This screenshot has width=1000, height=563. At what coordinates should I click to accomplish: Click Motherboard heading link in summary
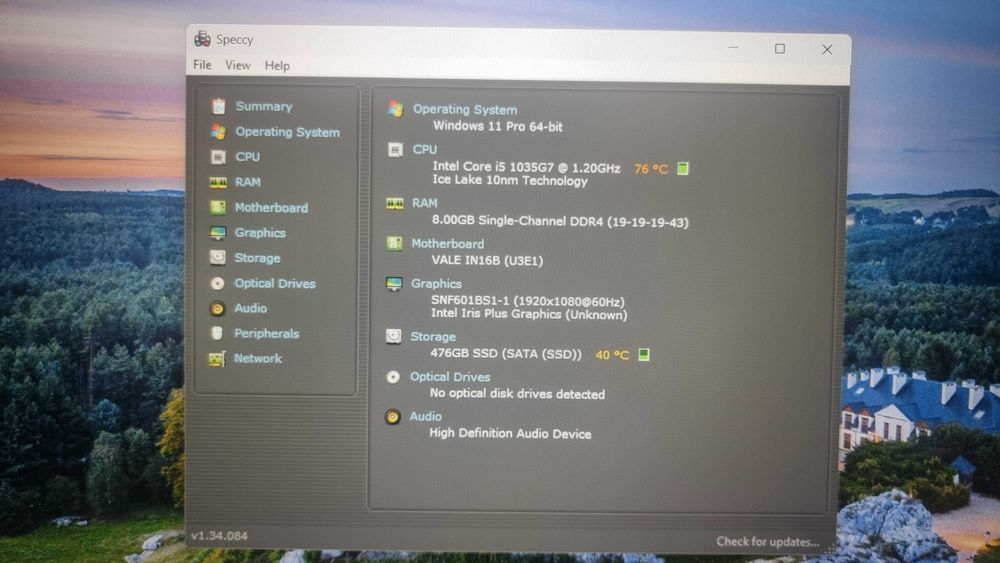[x=448, y=244]
